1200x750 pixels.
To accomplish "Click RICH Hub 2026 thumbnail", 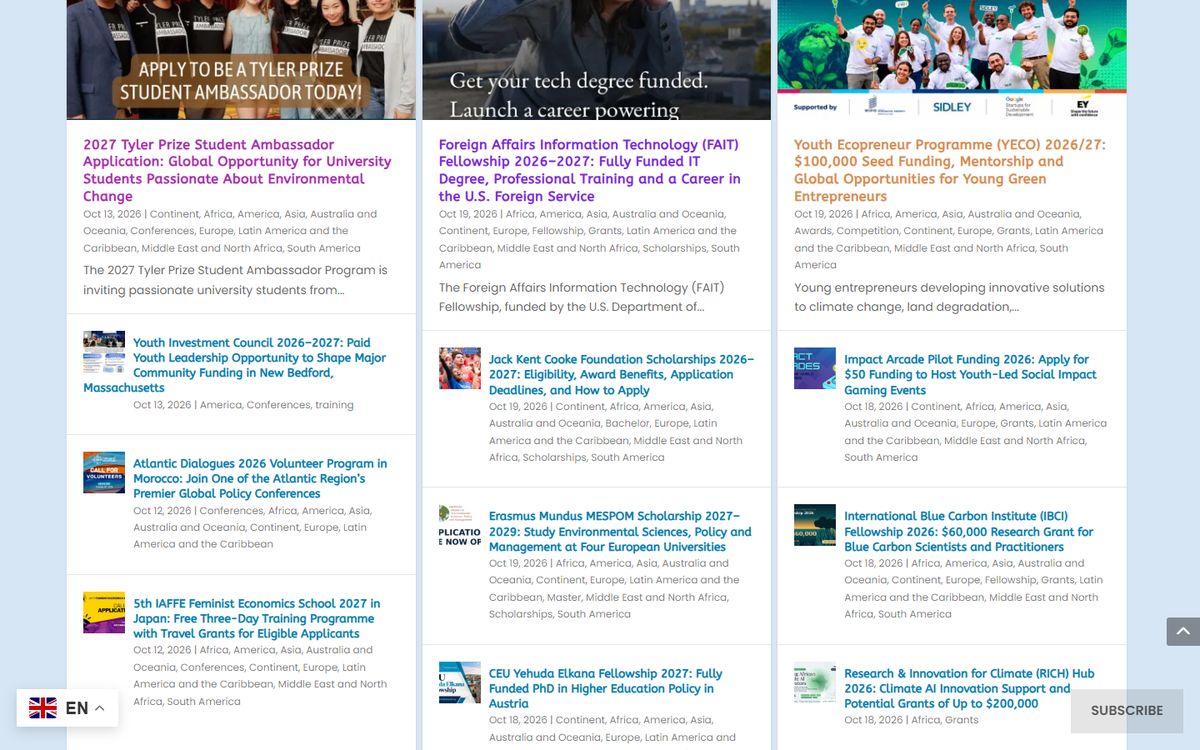I will 815,682.
